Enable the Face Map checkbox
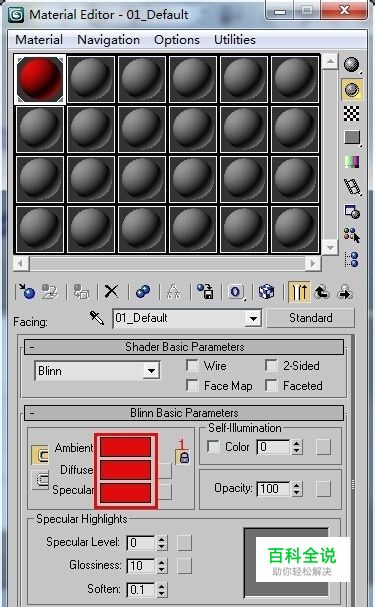 pyautogui.click(x=192, y=385)
